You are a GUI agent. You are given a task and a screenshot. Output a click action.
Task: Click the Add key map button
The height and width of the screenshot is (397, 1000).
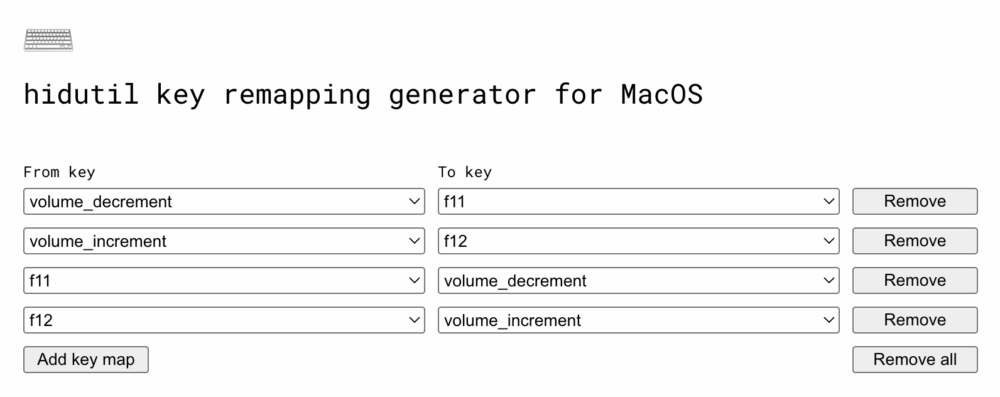click(86, 360)
